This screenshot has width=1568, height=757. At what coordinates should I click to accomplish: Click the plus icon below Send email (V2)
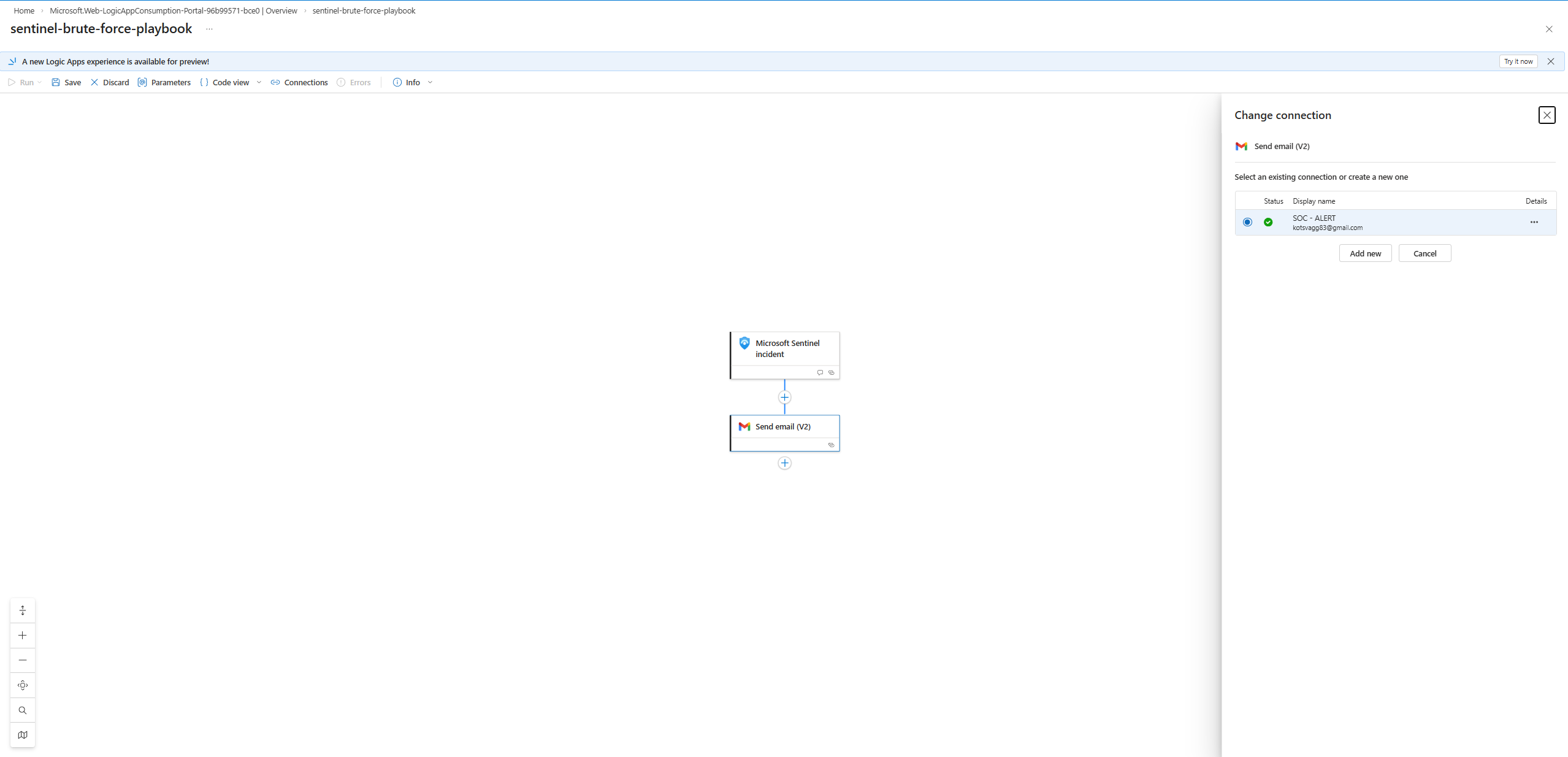784,463
